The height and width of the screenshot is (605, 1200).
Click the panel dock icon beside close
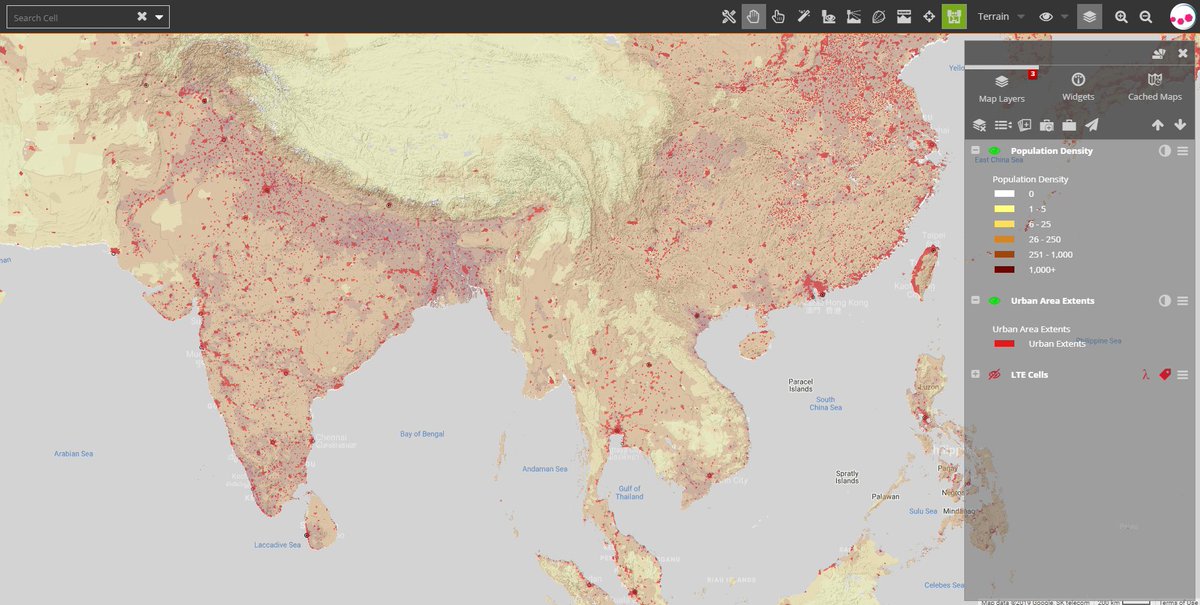pyautogui.click(x=1159, y=53)
